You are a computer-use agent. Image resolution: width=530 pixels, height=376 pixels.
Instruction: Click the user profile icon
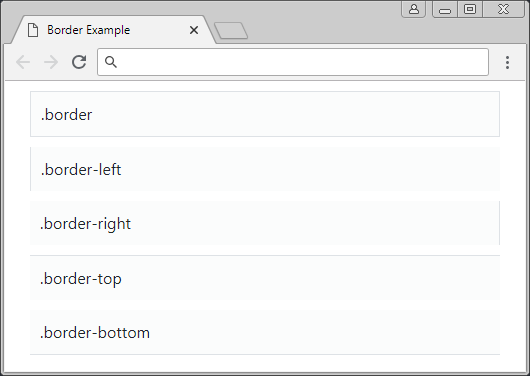[x=414, y=9]
